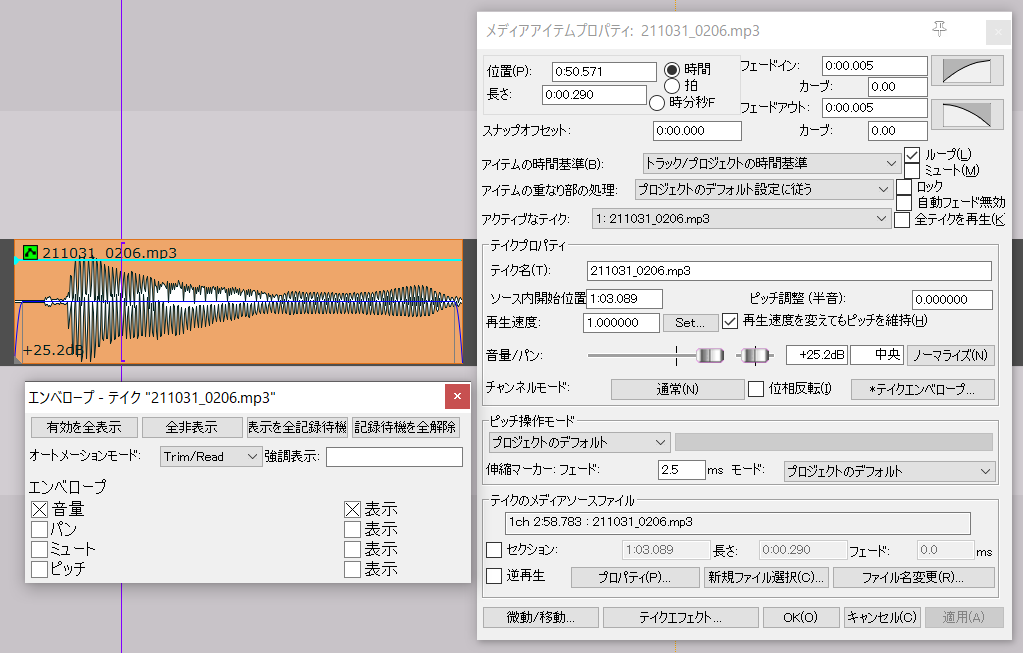This screenshot has width=1023, height=653.
Task: Disable the ループ checkbox
Action: coord(911,156)
